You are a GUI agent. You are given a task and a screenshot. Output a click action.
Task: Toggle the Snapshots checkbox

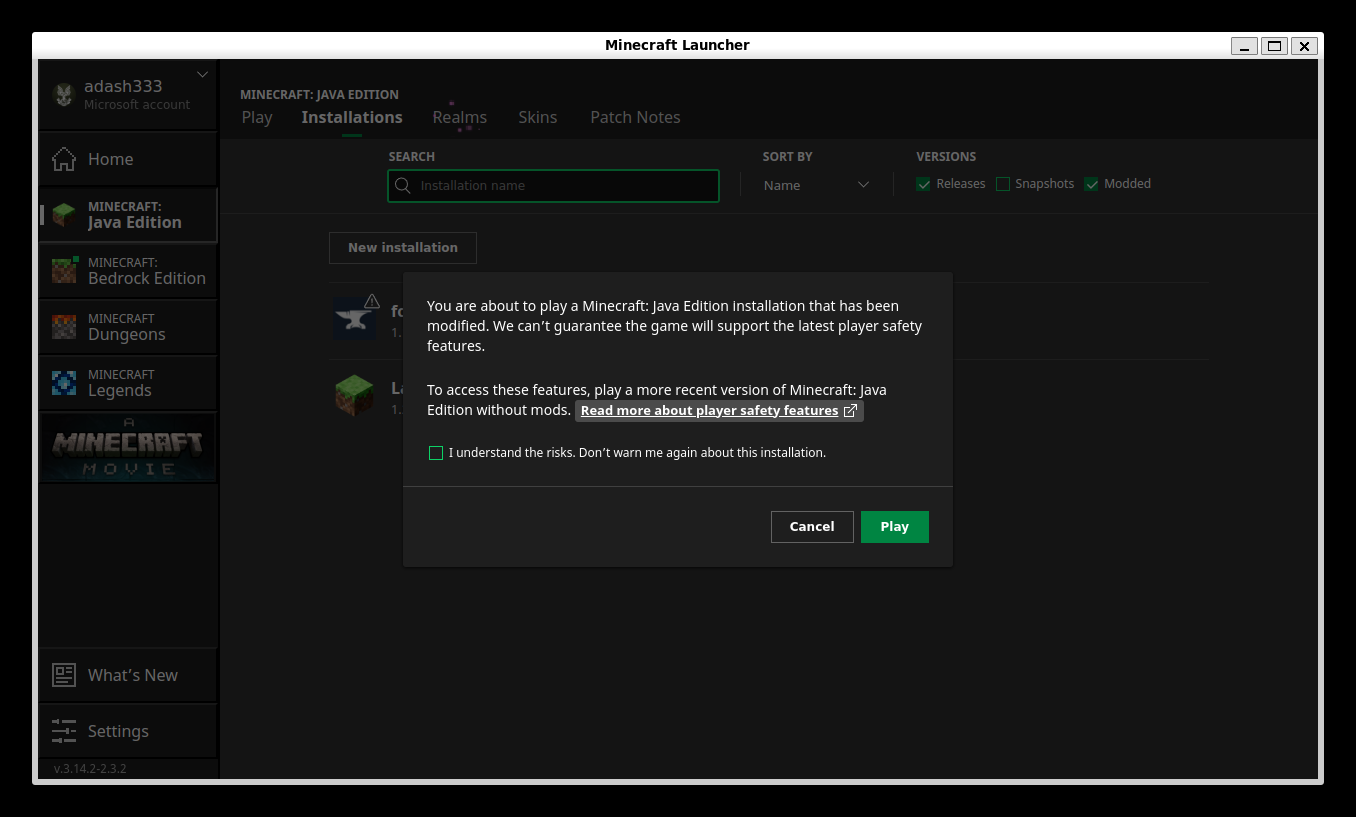pyautogui.click(x=1003, y=184)
